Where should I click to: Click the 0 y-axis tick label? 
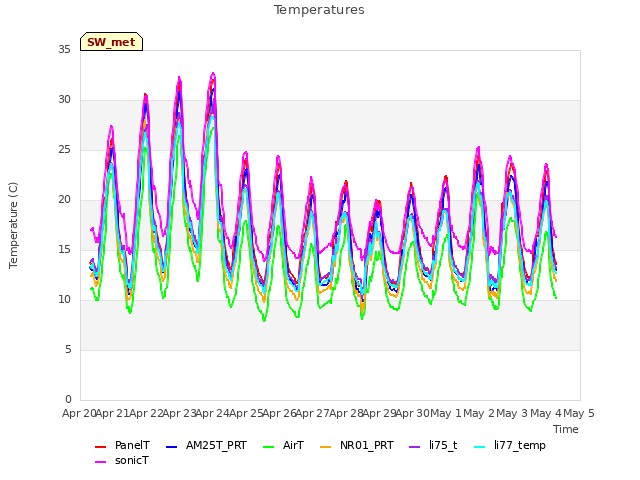(68, 399)
